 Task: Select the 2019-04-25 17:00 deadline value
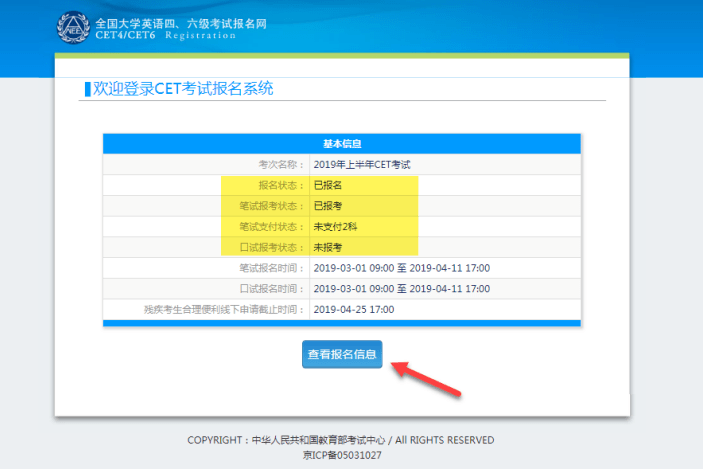(354, 309)
